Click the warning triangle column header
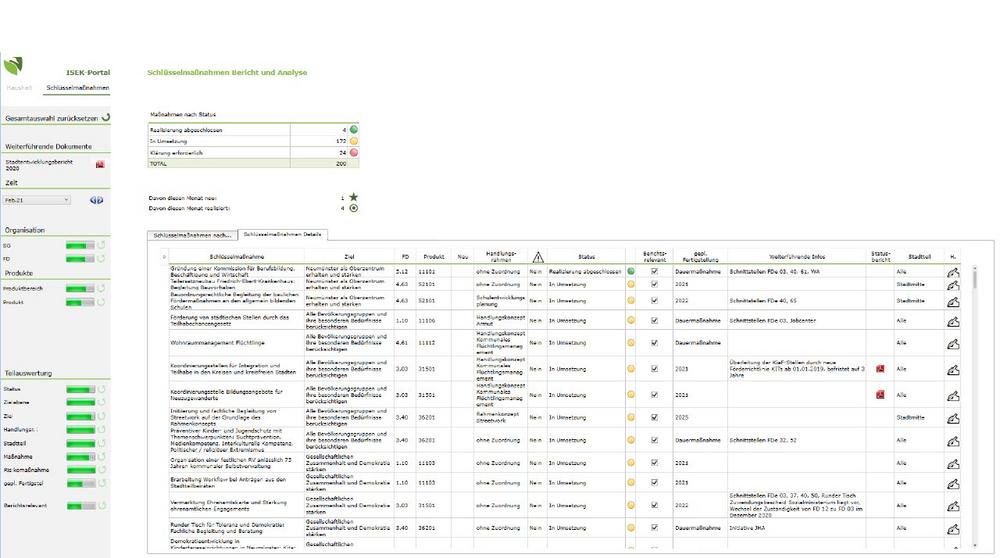 coord(538,257)
